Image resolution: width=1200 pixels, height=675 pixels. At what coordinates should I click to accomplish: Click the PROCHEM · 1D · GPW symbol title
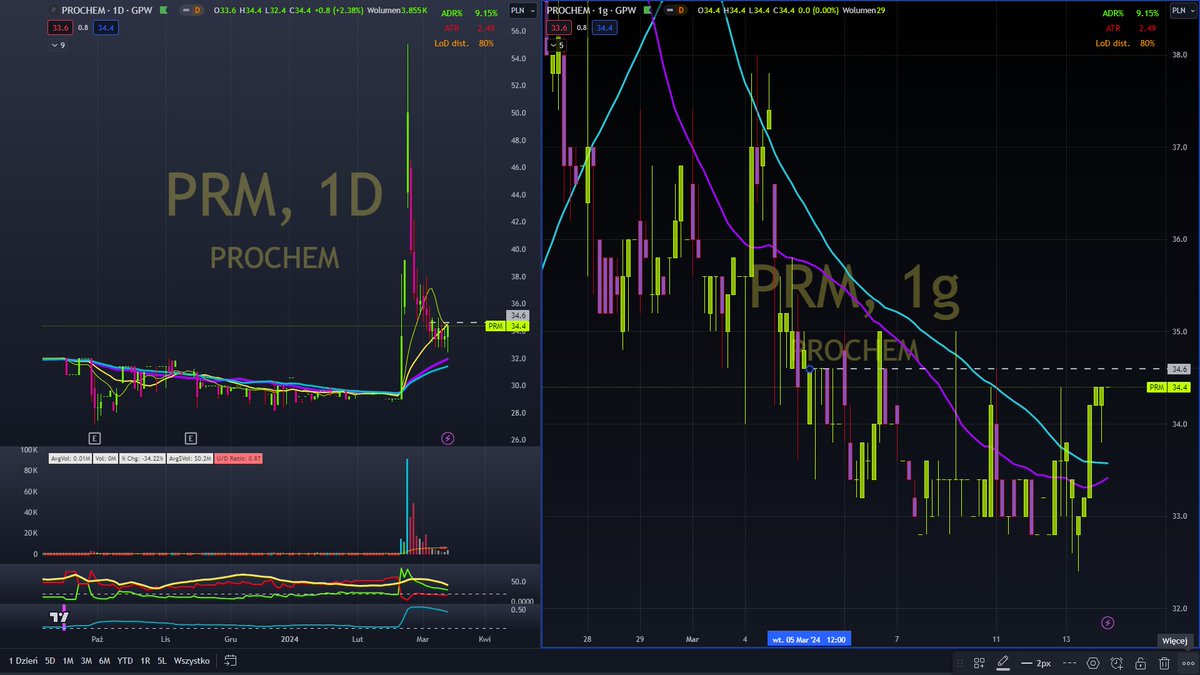click(107, 10)
